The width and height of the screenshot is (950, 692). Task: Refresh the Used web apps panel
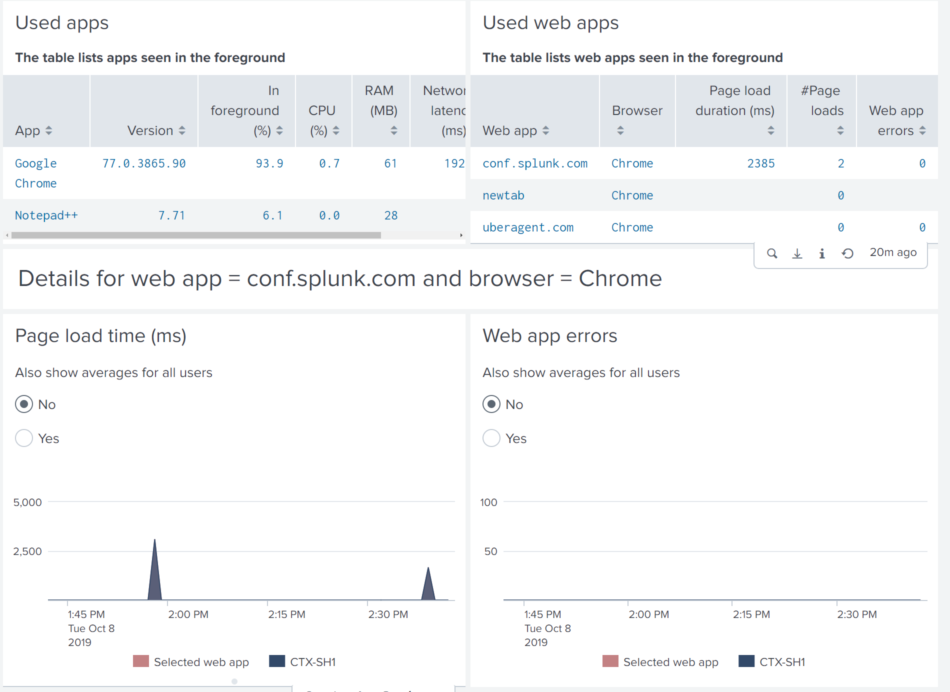pos(847,254)
